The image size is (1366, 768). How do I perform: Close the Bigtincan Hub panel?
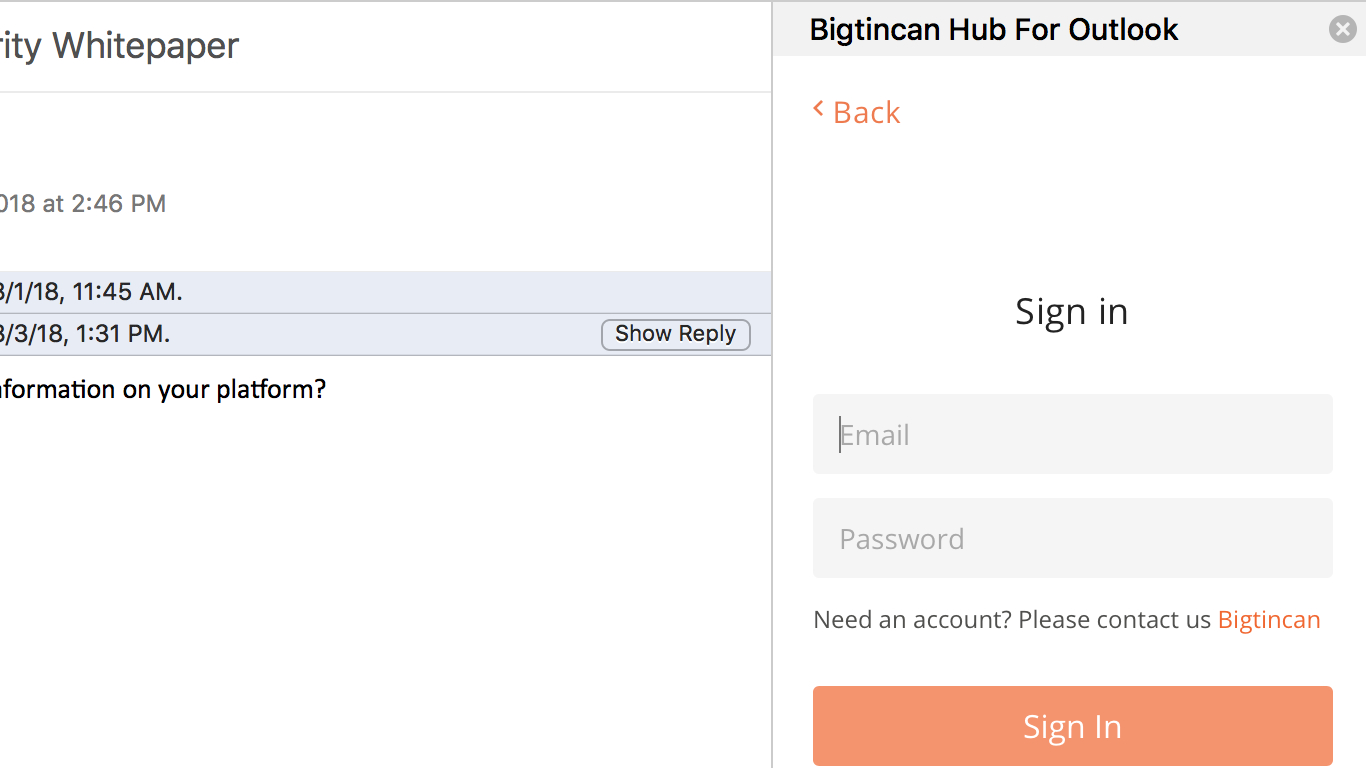(1342, 29)
